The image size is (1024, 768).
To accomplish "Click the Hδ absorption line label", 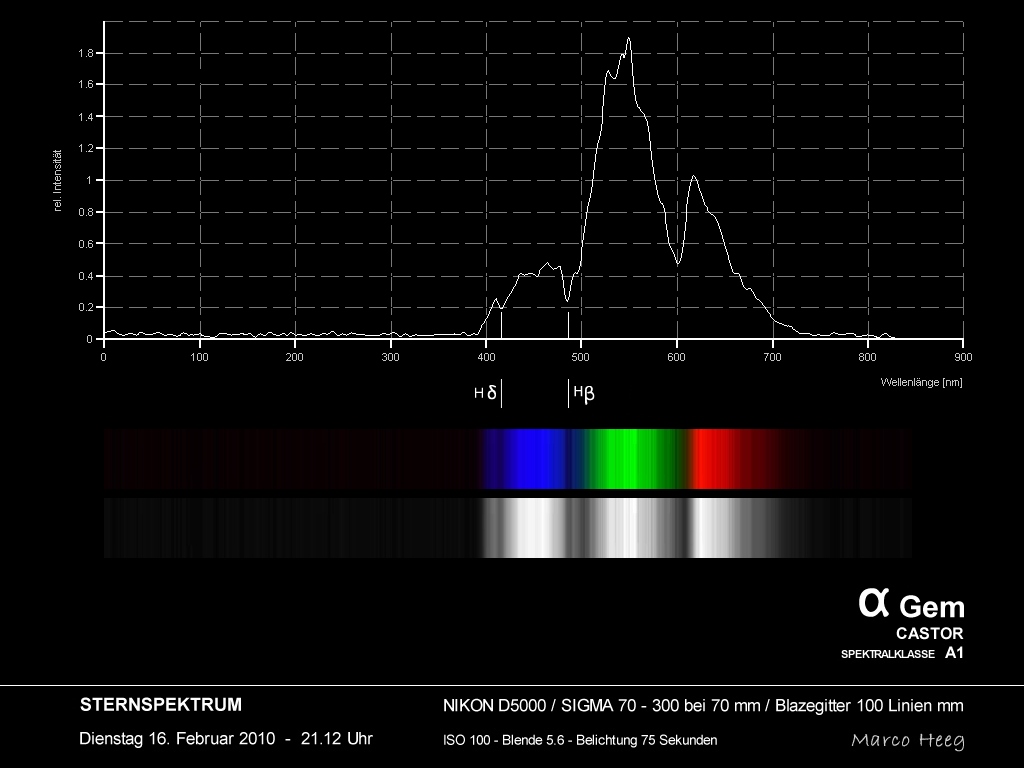I will coord(486,393).
